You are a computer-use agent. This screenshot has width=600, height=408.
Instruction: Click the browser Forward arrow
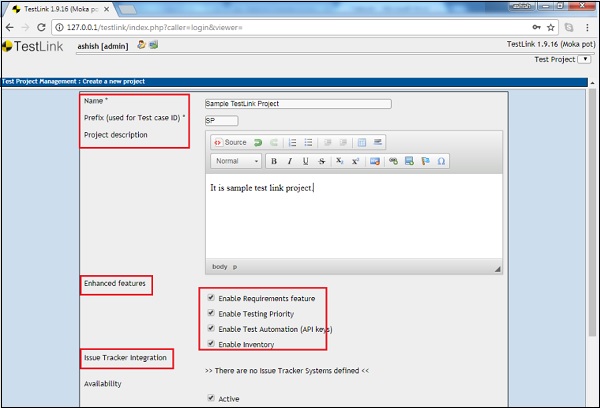25,27
